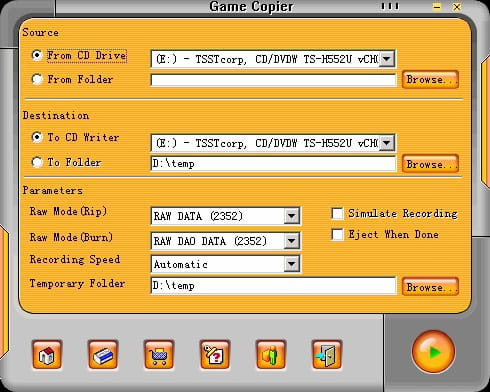Viewport: 490px width, 392px height.
Task: Click the eraser icon button
Action: (103, 355)
